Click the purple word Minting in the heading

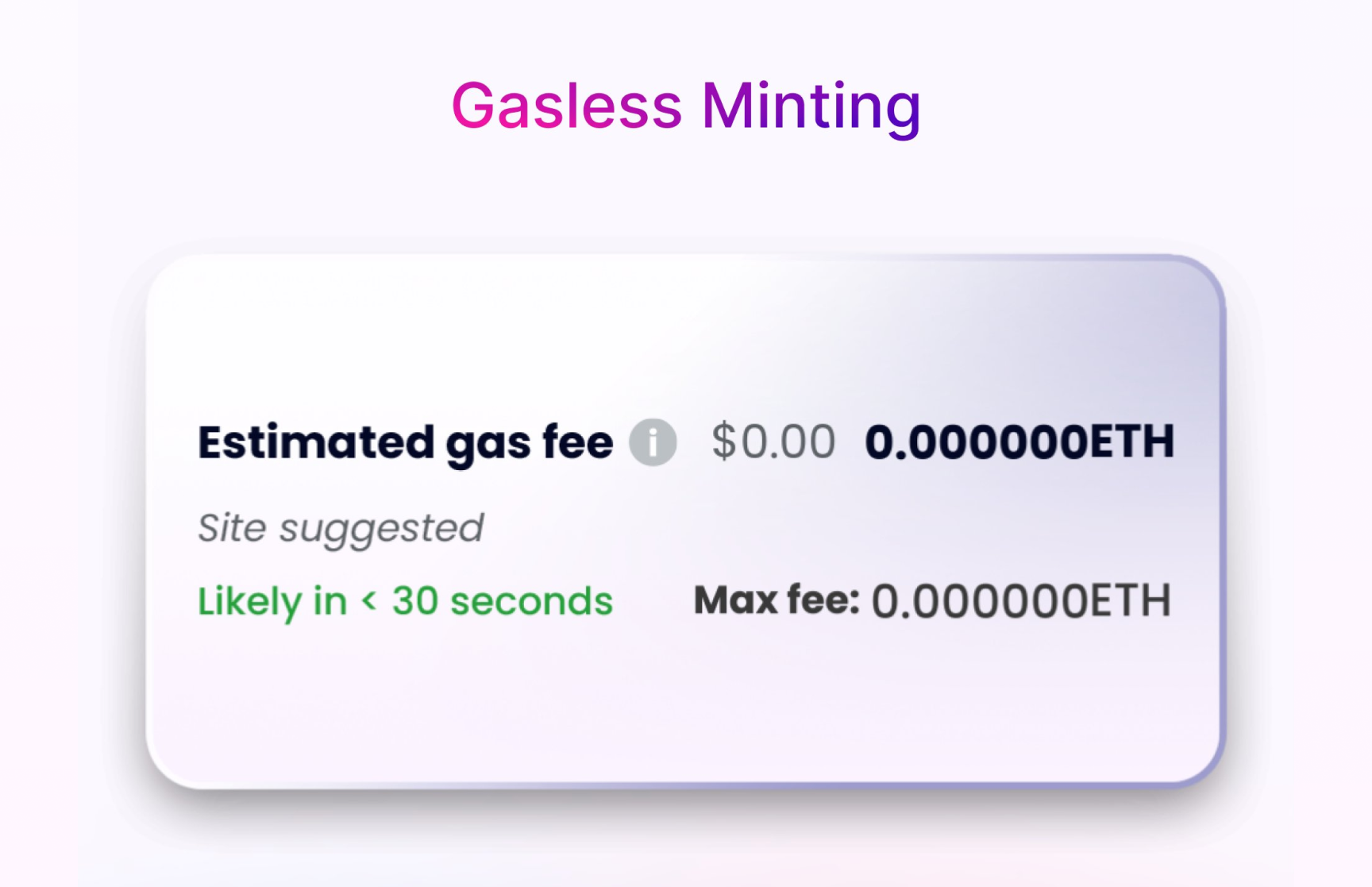pyautogui.click(x=811, y=106)
